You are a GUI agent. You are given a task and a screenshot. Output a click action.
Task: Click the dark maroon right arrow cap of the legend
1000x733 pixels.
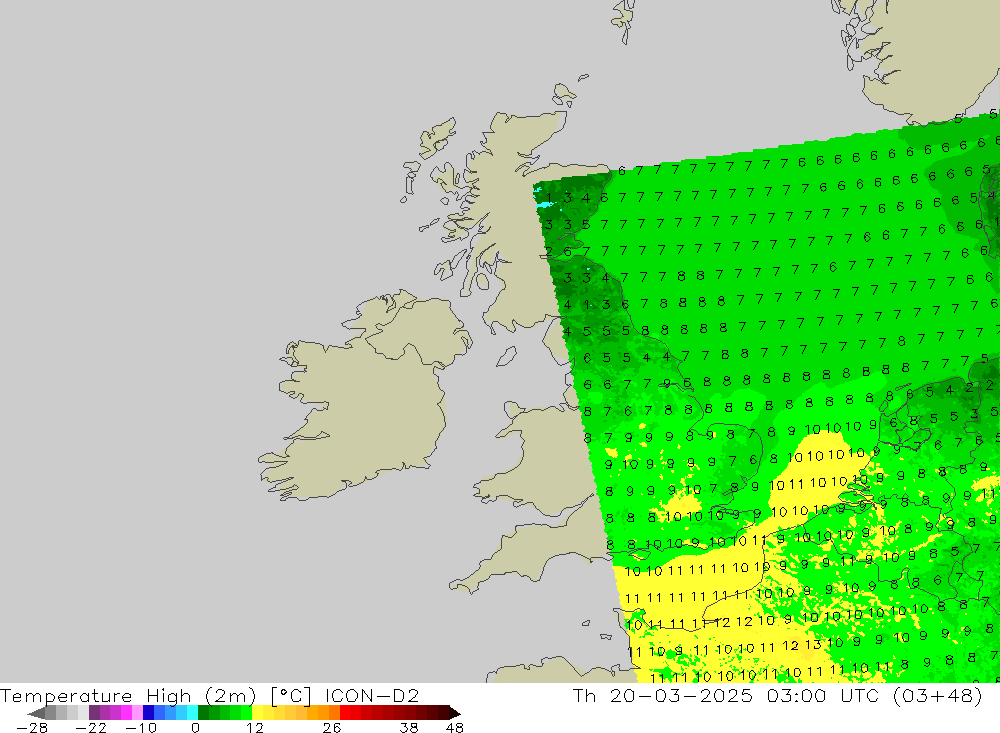pos(455,713)
